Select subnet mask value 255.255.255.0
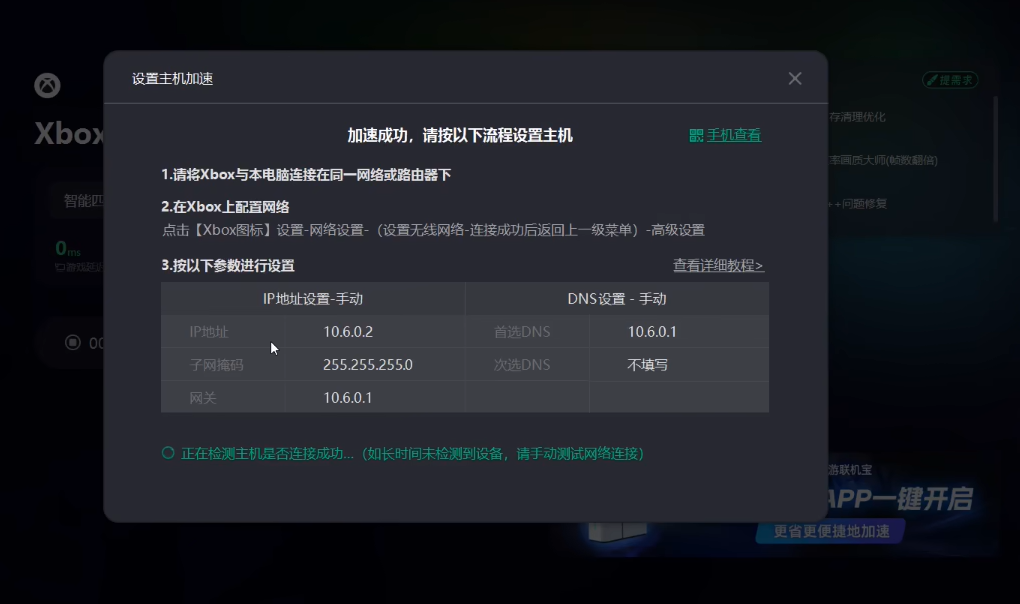 click(368, 365)
